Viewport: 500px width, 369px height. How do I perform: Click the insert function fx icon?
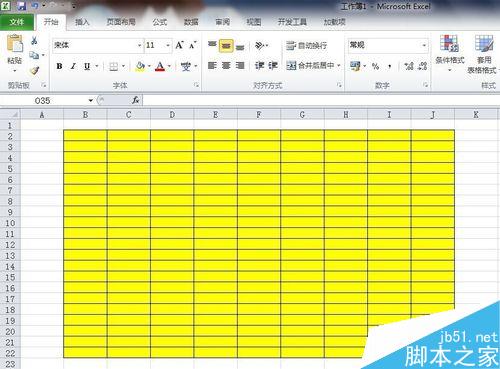[135, 100]
